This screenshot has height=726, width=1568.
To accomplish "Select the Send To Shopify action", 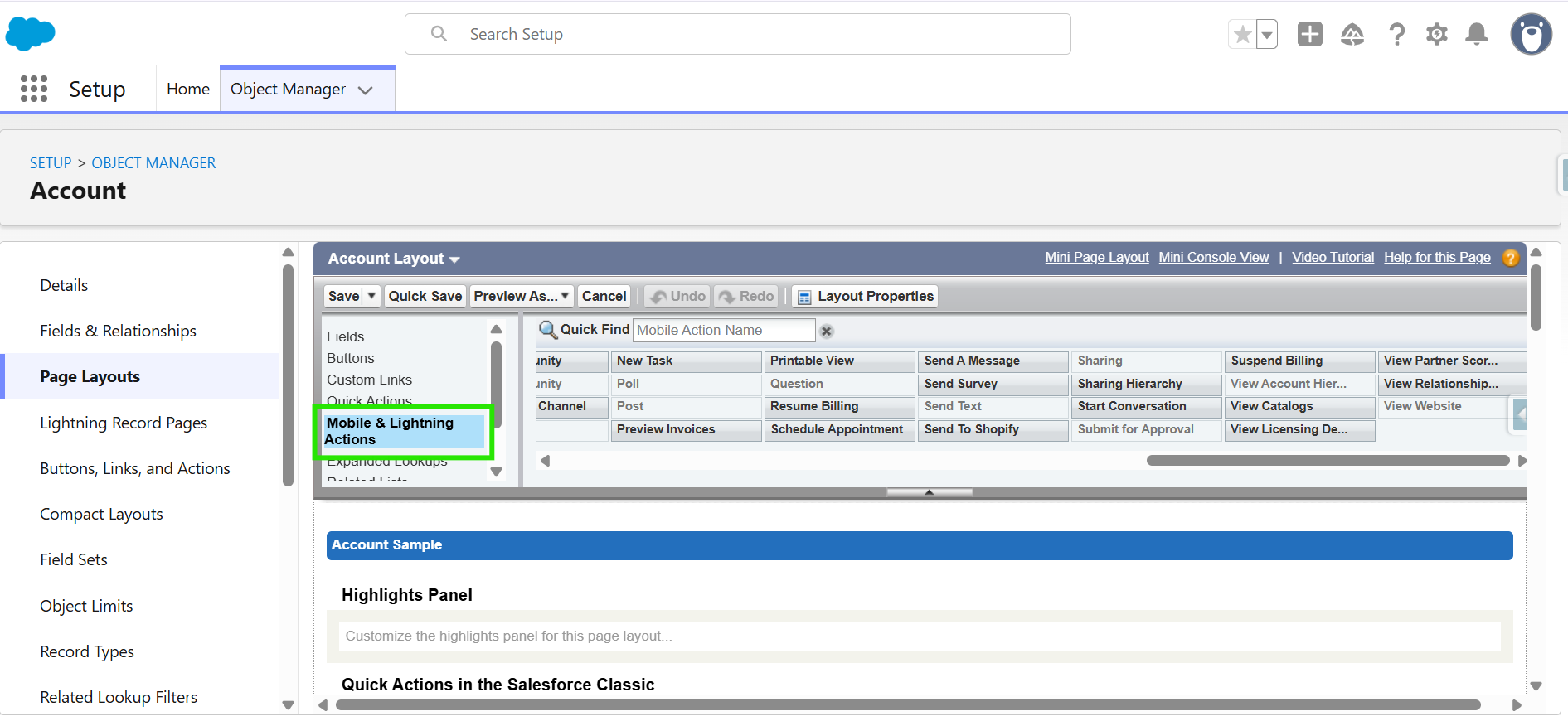I will click(993, 429).
